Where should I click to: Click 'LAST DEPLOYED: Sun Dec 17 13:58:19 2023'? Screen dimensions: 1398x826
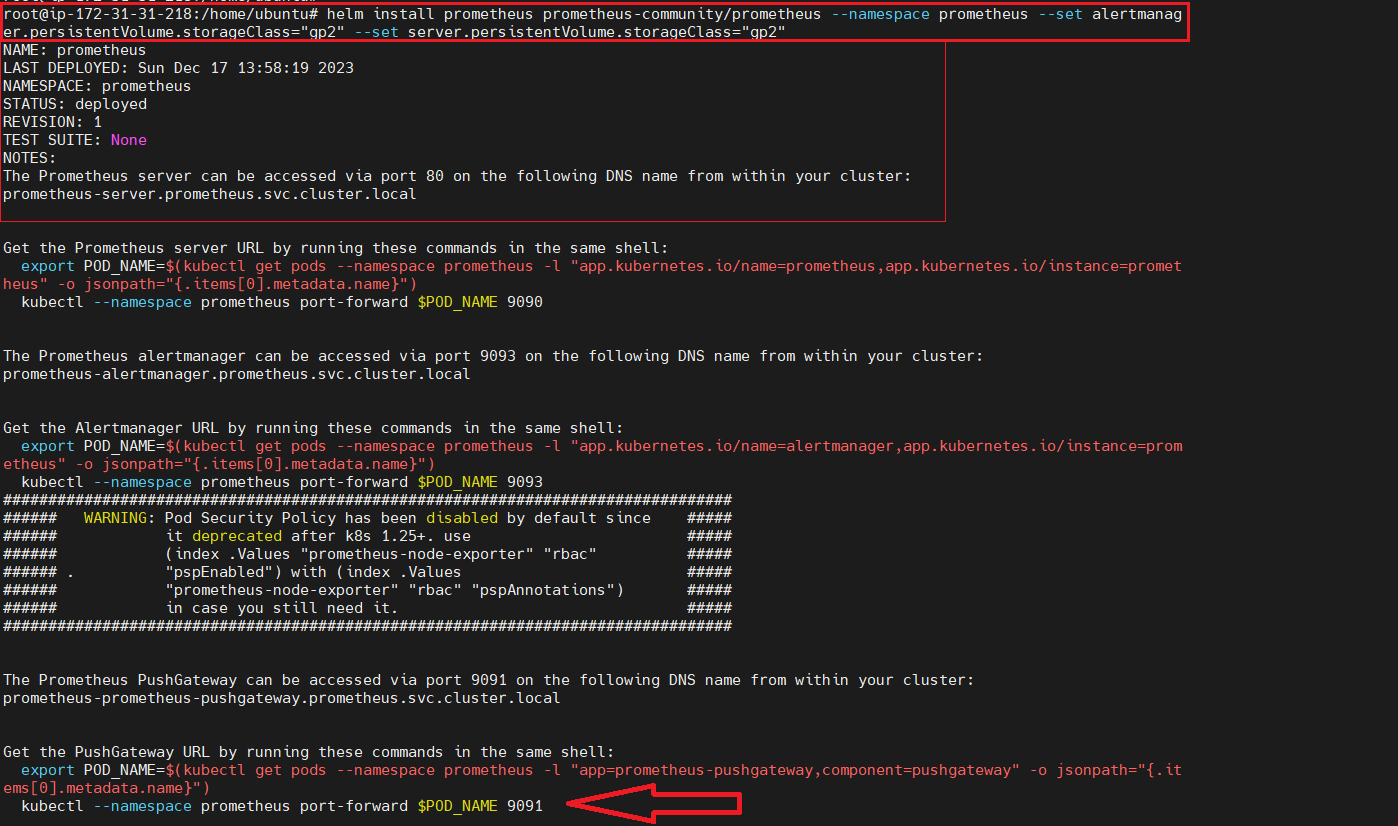pyautogui.click(x=178, y=68)
